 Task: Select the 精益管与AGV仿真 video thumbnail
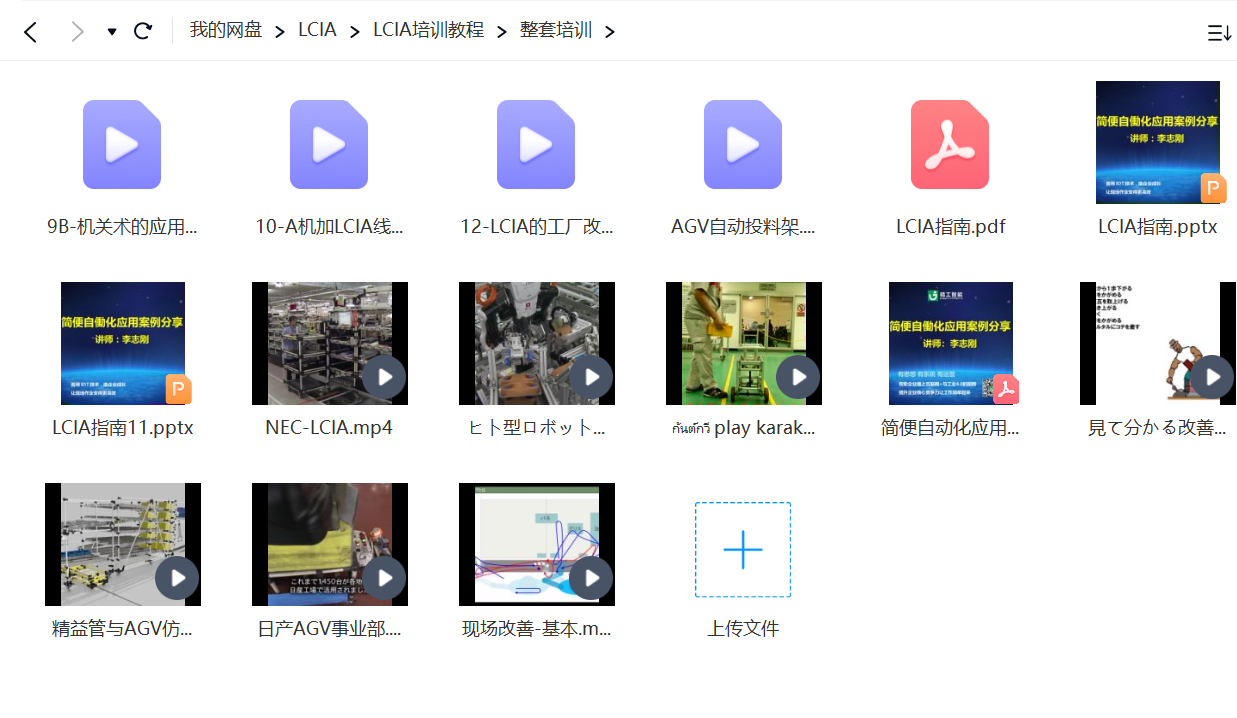coord(122,545)
